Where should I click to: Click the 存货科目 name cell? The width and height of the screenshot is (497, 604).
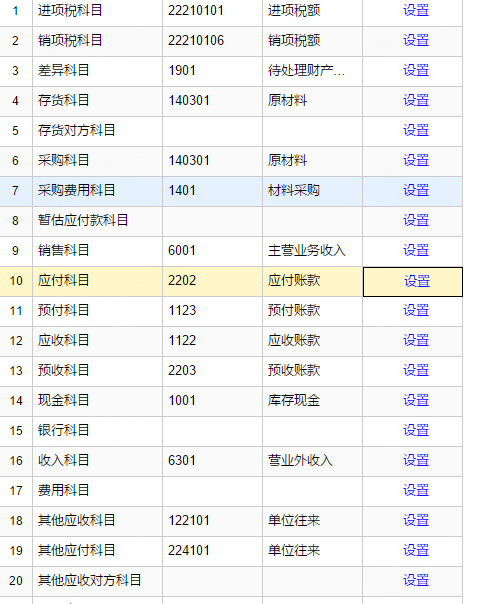coord(97,101)
